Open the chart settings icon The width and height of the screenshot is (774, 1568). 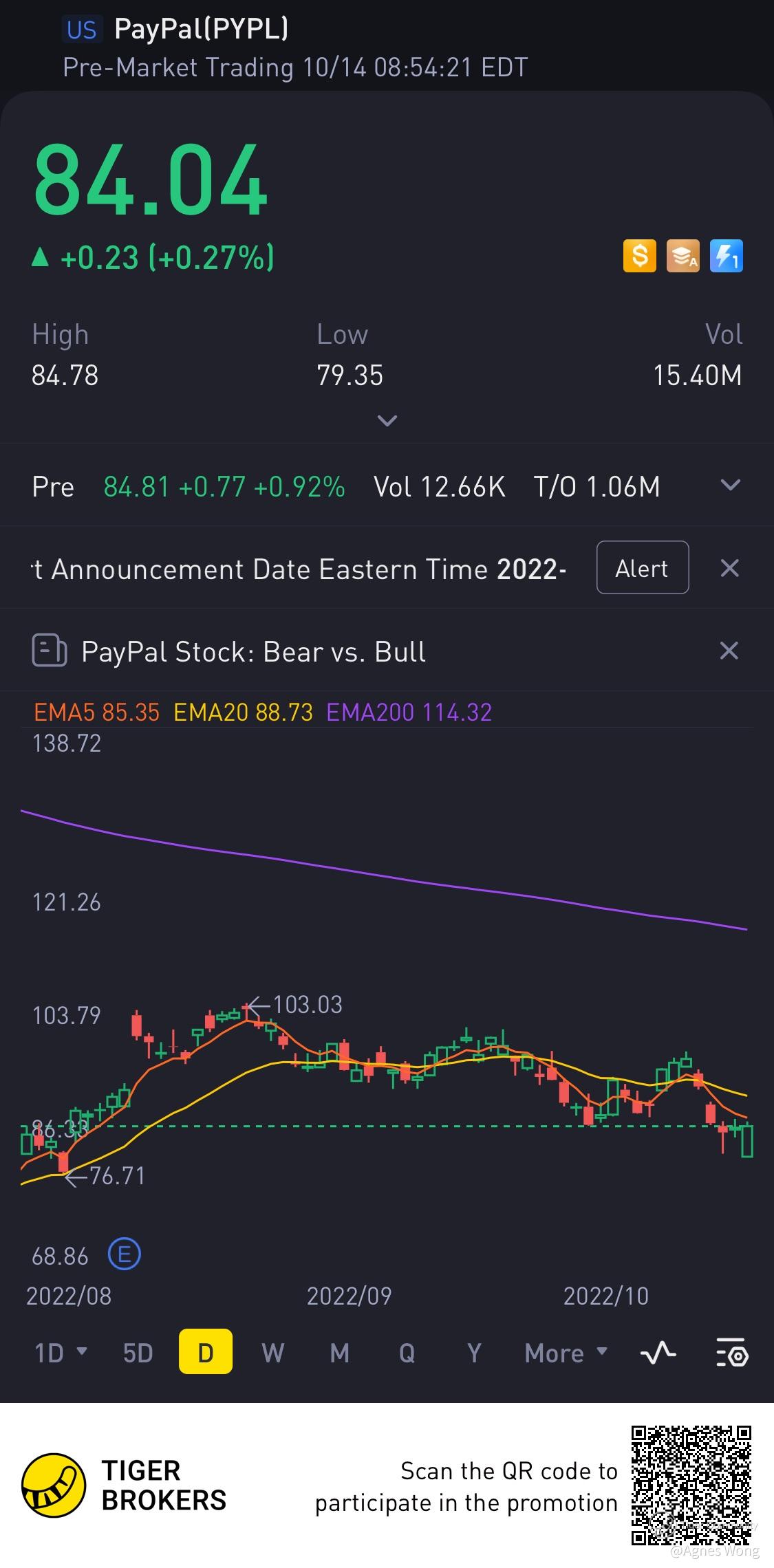[731, 1353]
